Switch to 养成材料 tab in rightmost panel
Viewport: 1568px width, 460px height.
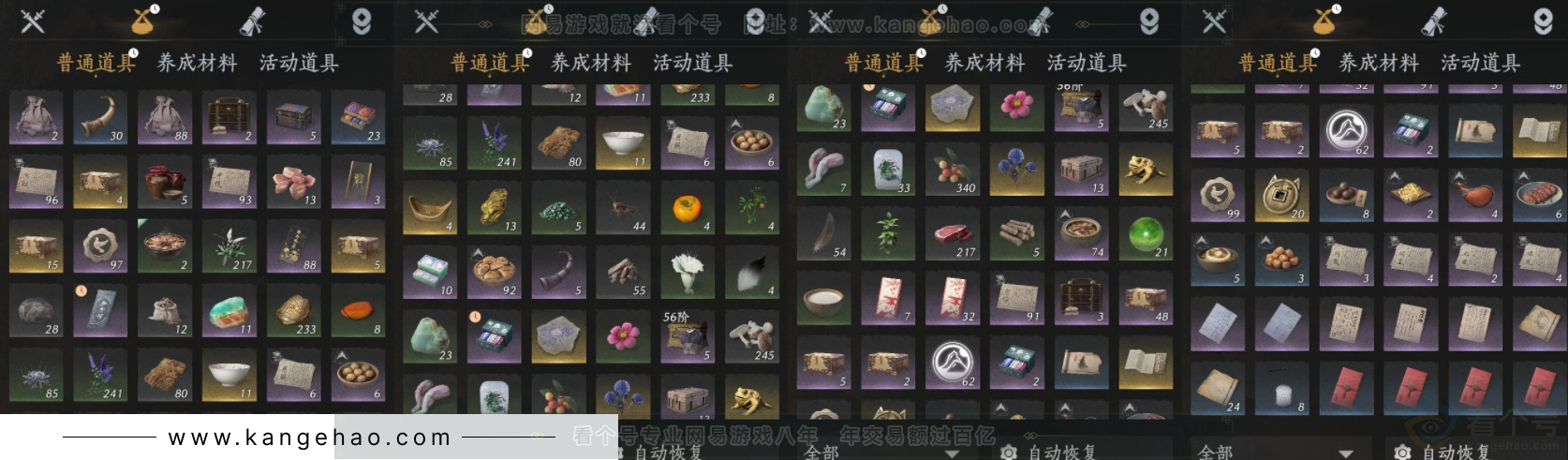(1379, 63)
